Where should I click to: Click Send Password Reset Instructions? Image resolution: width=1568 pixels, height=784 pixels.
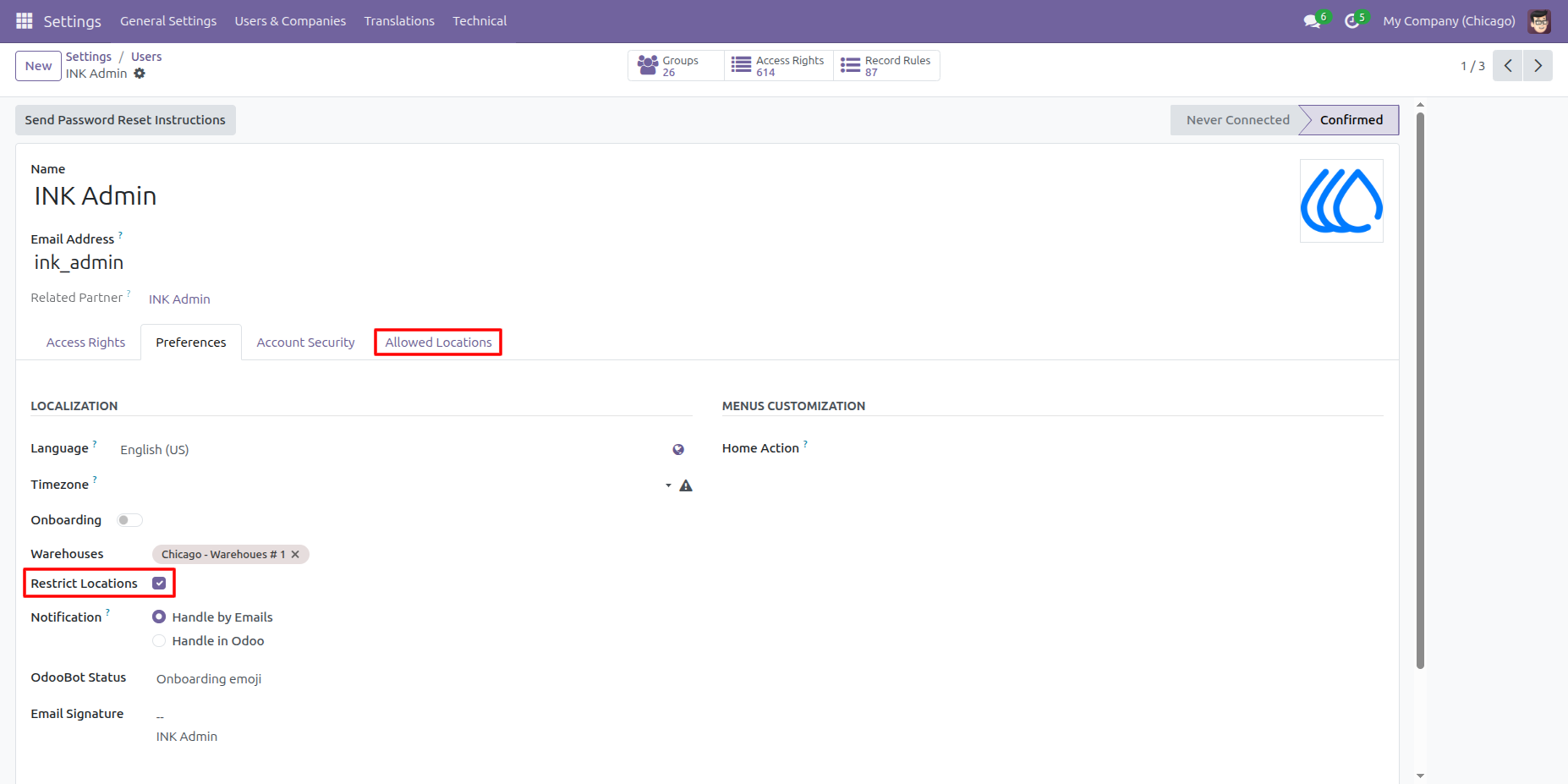[125, 120]
